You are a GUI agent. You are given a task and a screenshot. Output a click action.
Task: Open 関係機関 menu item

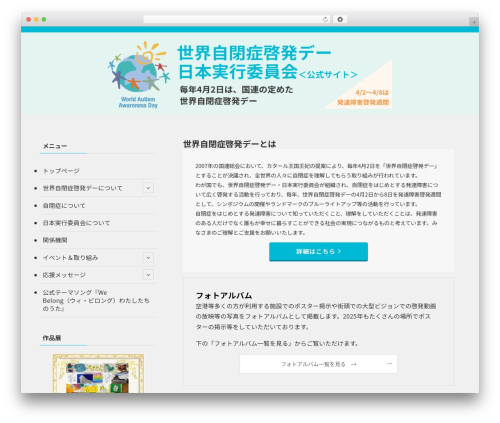coord(55,240)
